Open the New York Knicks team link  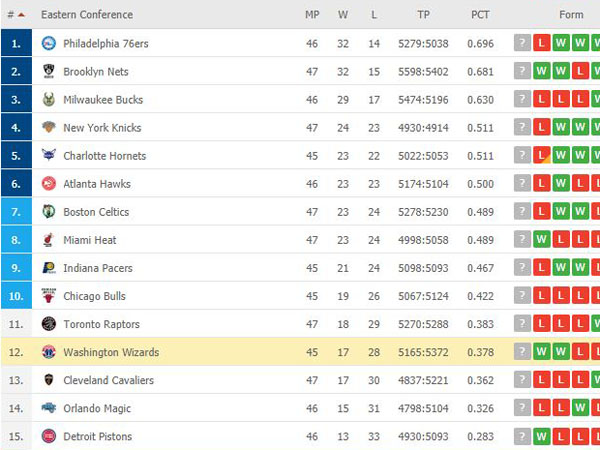click(x=102, y=127)
